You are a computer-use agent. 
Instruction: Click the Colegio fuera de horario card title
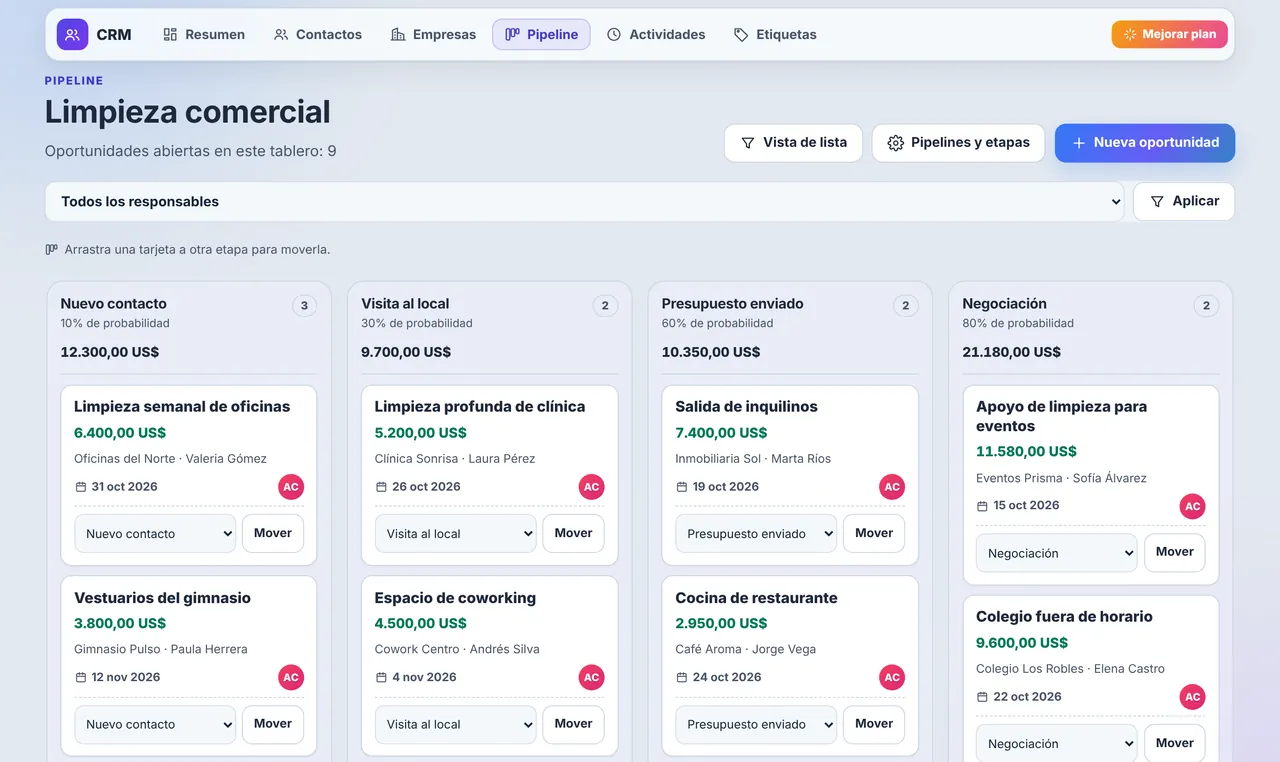point(1064,617)
